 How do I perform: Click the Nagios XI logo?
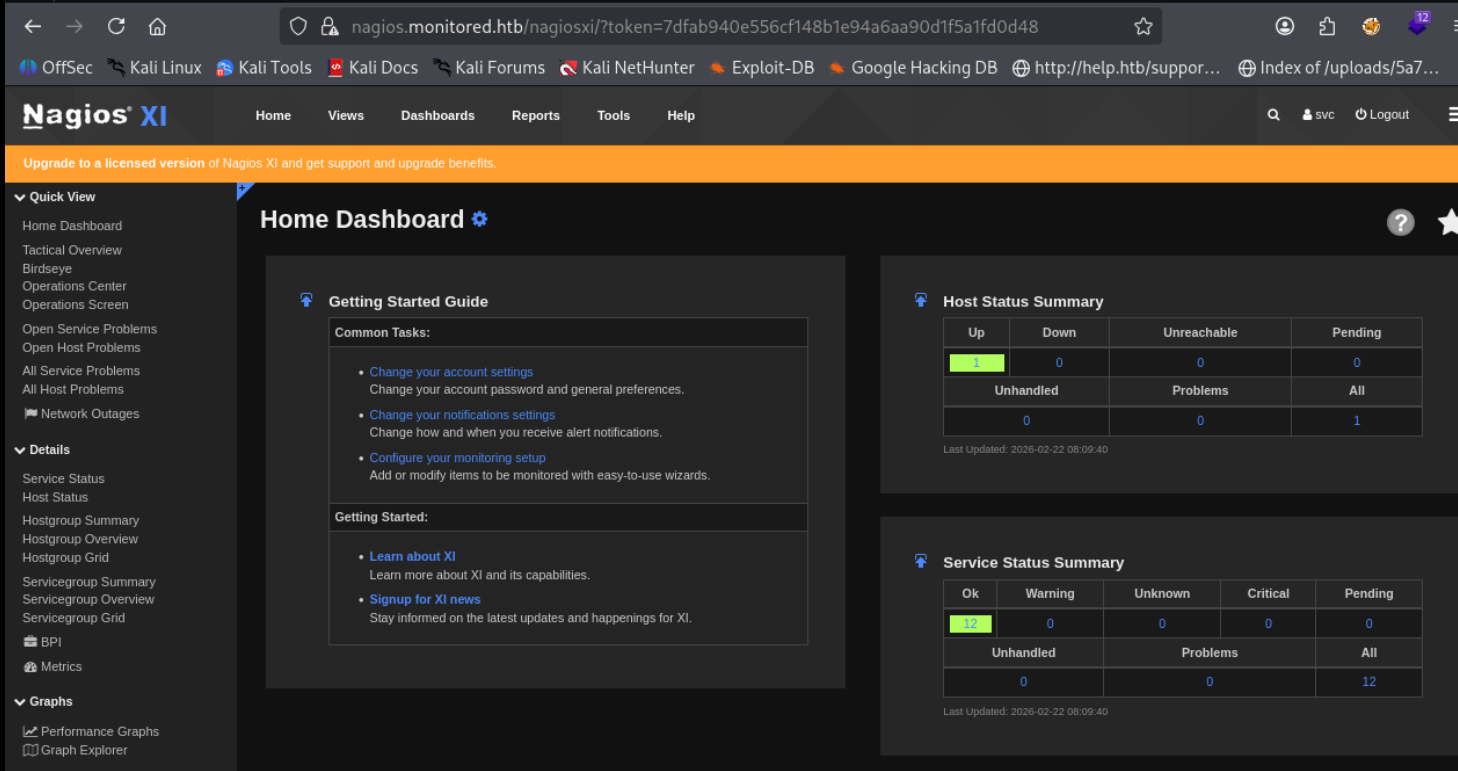[x=95, y=116]
